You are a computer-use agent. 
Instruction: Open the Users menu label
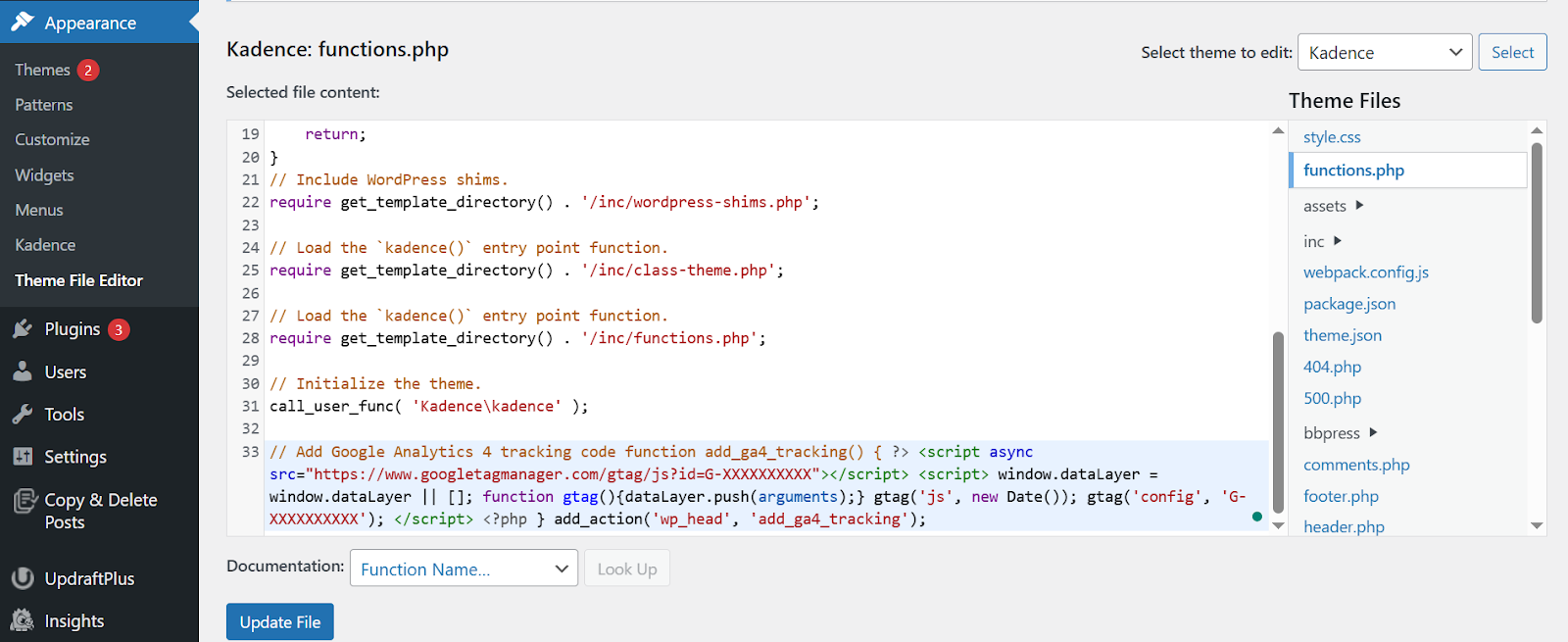[66, 372]
